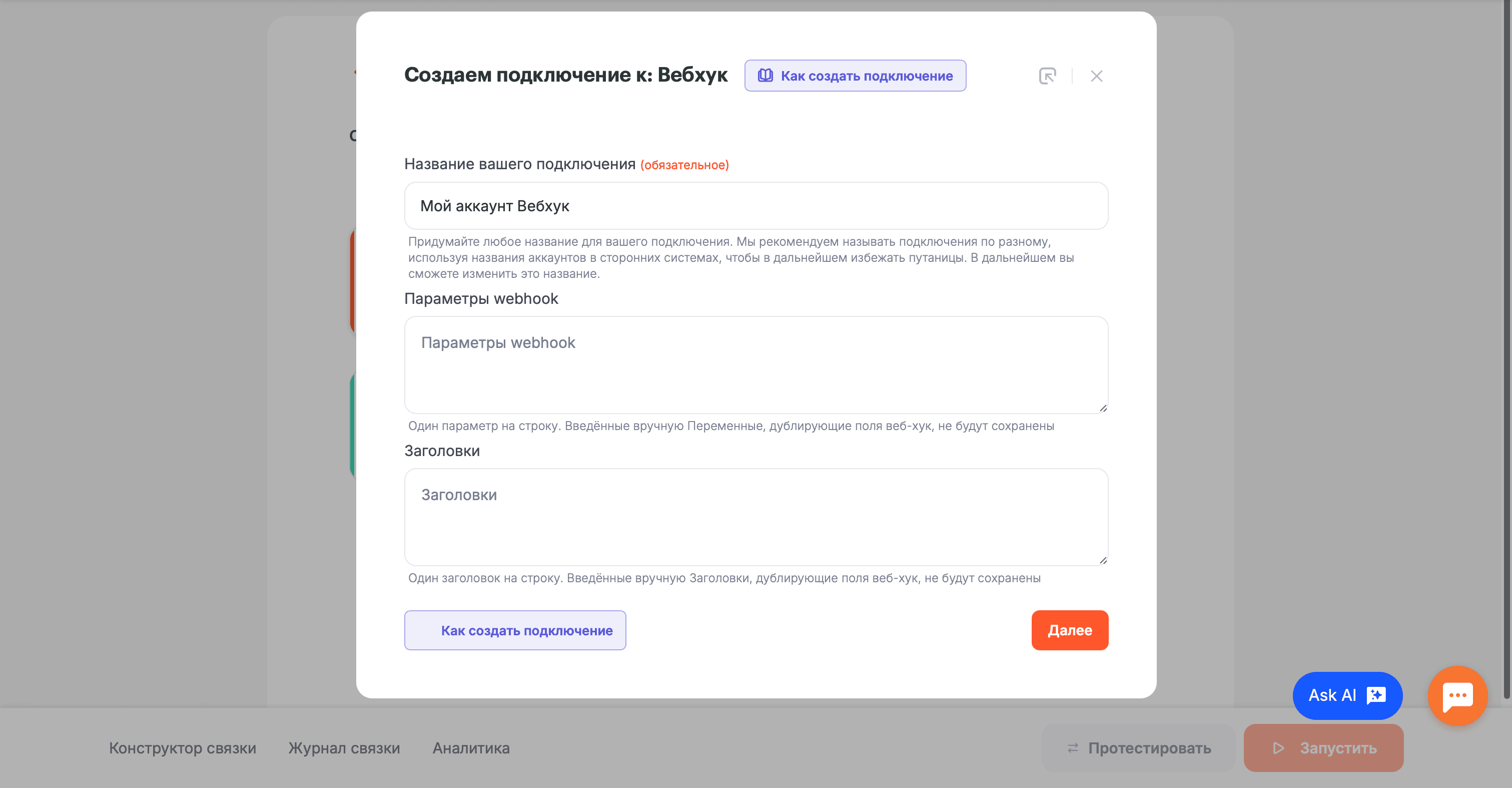Click the Протестировать button
1512x788 pixels.
[x=1138, y=747]
